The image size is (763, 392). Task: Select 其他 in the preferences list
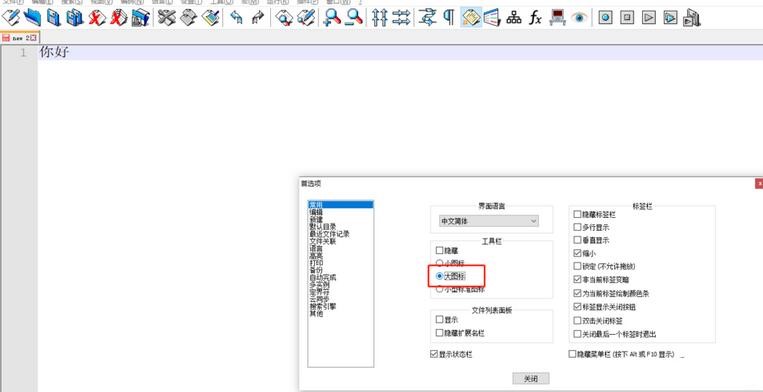[316, 313]
